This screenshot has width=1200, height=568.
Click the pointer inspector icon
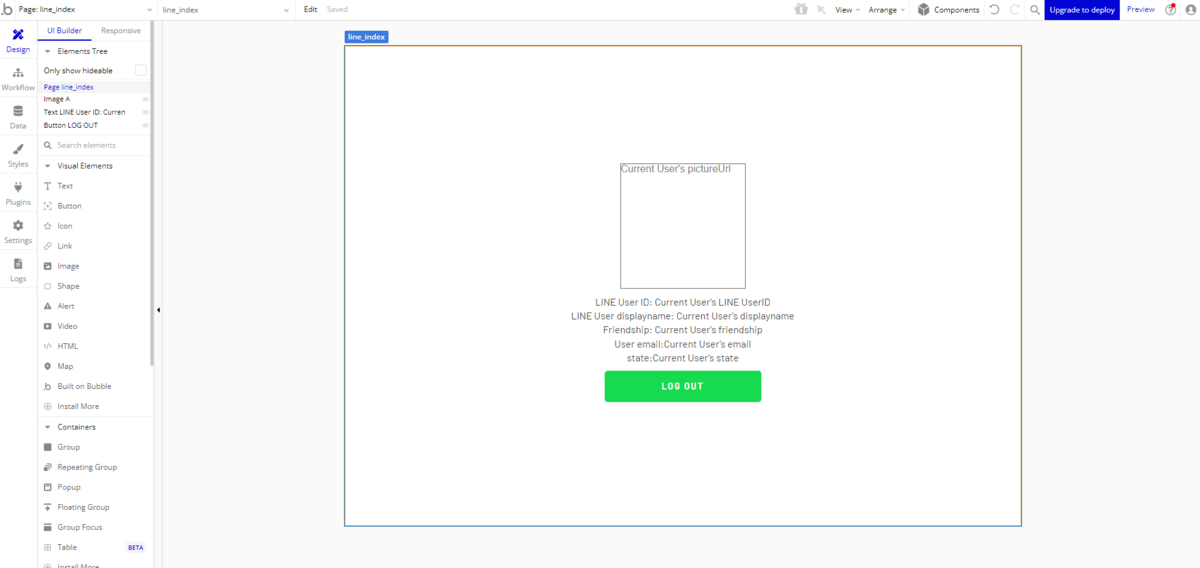821,9
